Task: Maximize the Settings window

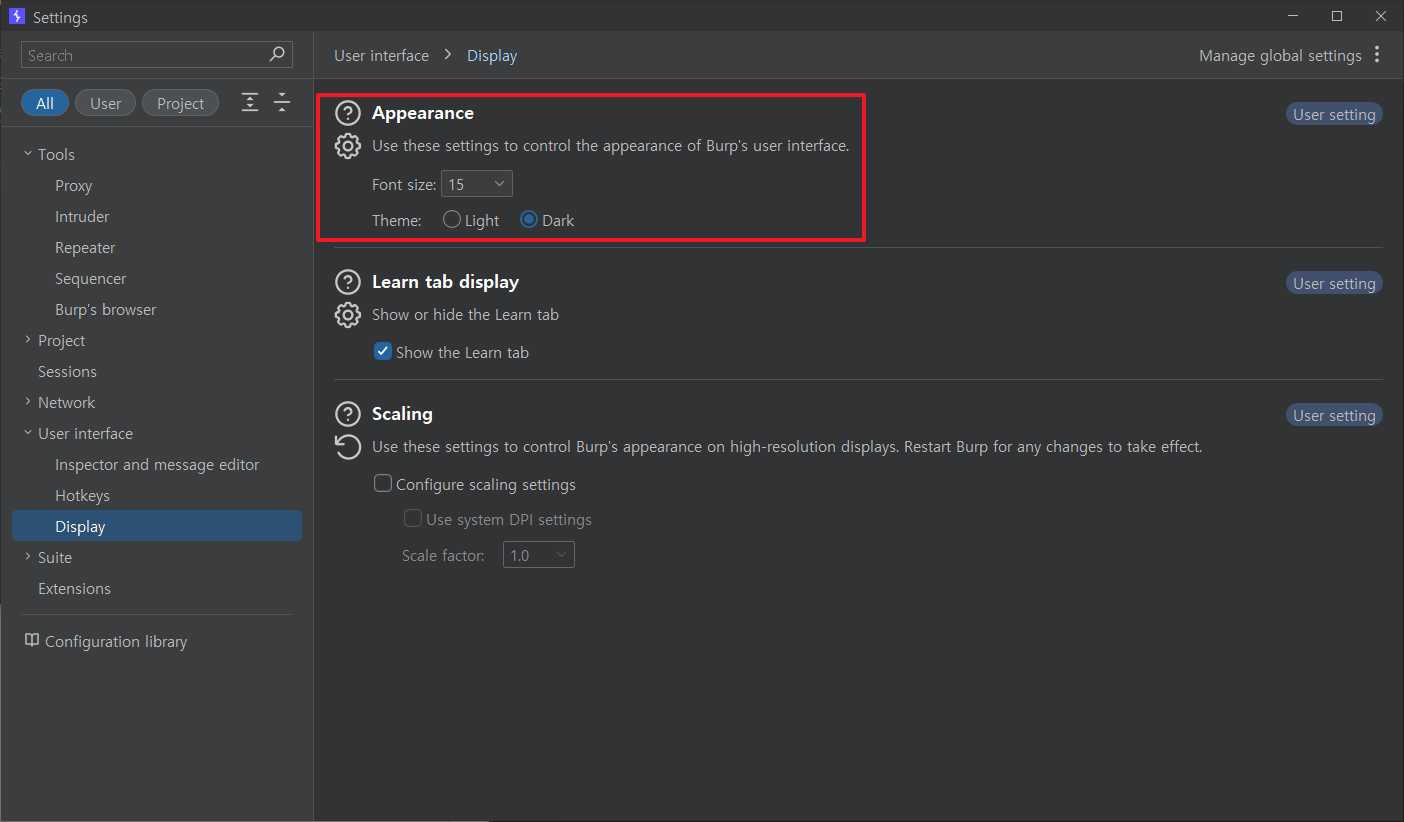Action: pyautogui.click(x=1337, y=15)
